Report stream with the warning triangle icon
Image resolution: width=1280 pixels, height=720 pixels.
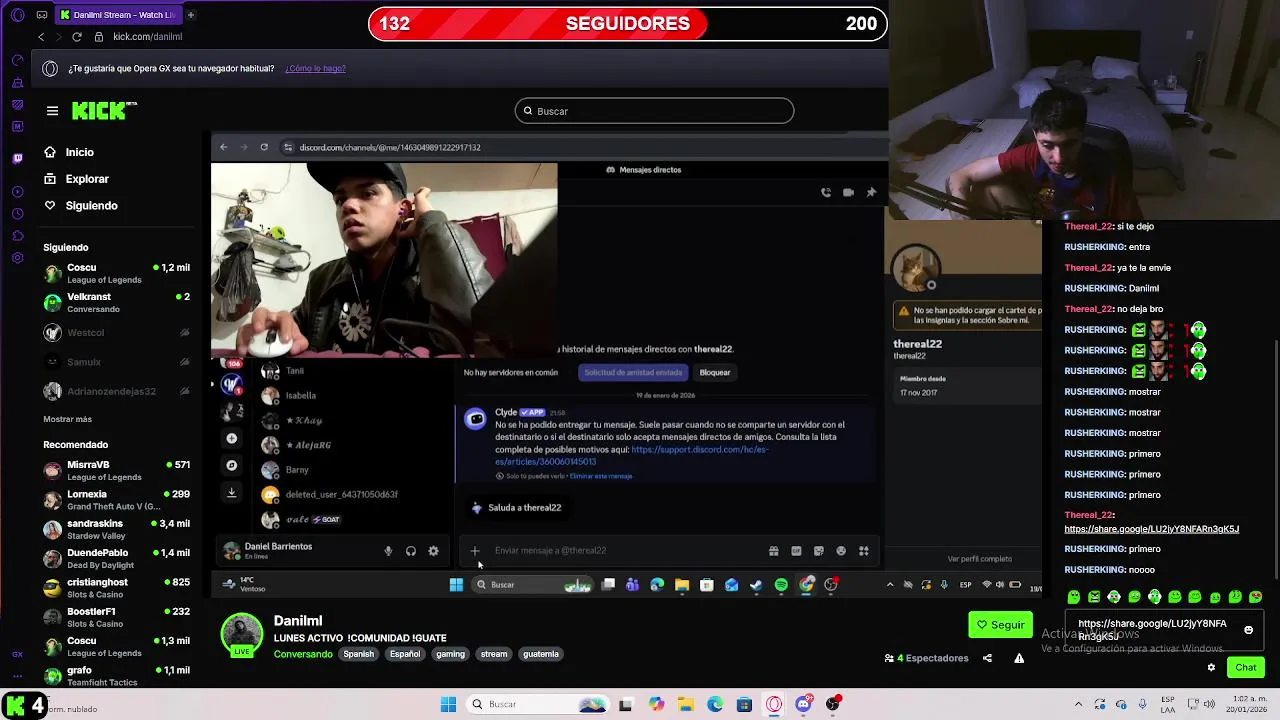click(x=1019, y=658)
